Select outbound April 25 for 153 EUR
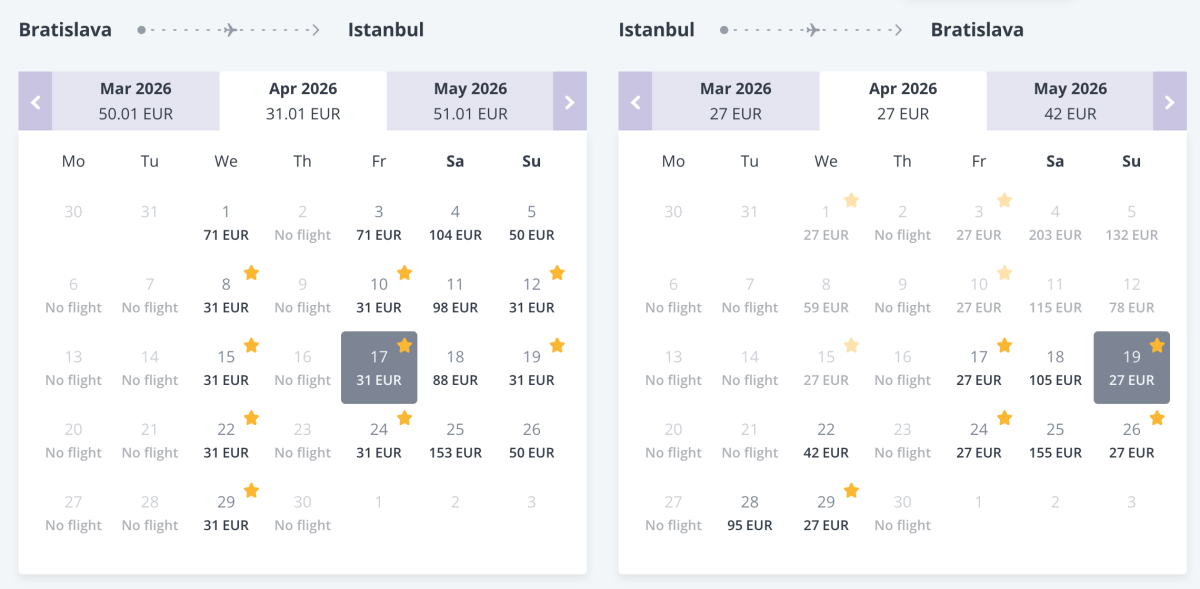1200x589 pixels. [x=455, y=441]
